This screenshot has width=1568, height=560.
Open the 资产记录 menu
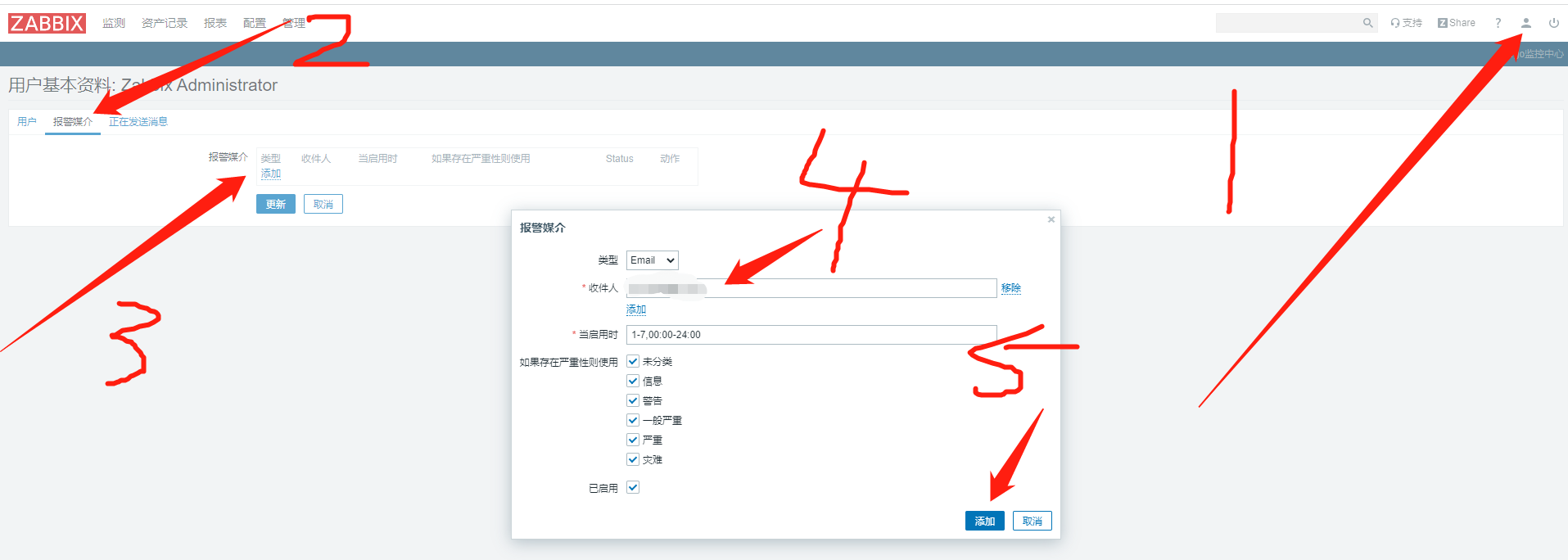pos(165,23)
